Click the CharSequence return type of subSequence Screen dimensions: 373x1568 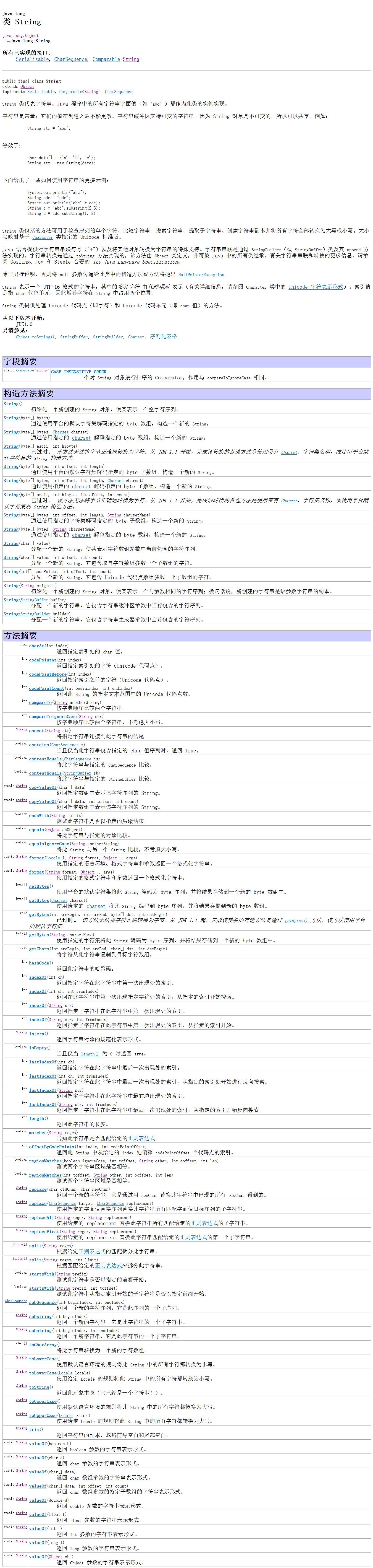click(16, 1301)
